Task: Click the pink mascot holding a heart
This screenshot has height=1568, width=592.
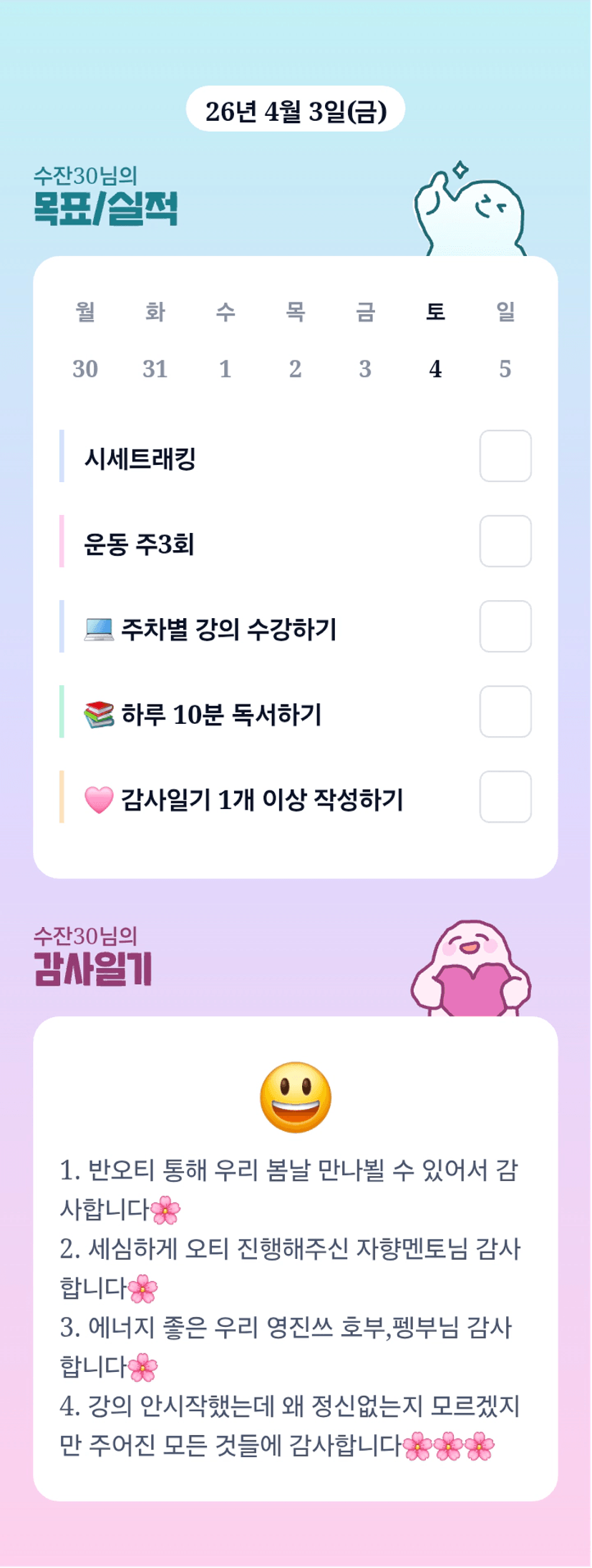Action: [470, 969]
